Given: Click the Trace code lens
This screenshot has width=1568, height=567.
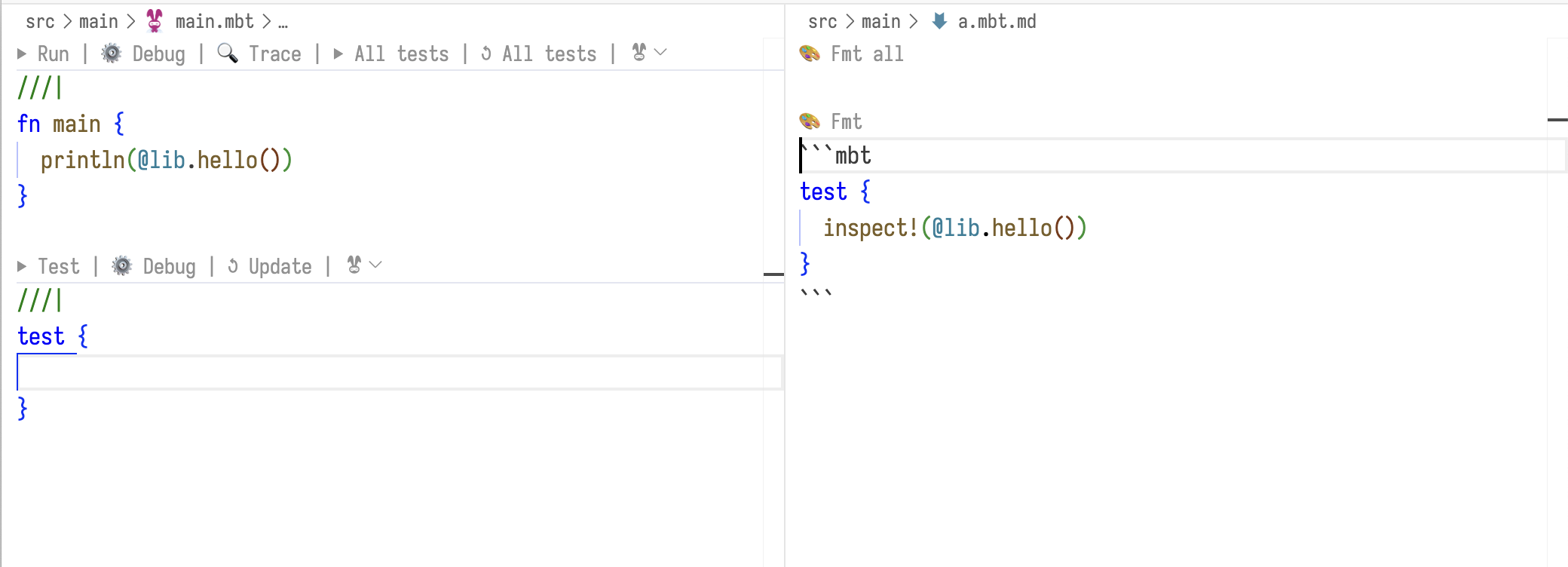Looking at the screenshot, I should 274,54.
